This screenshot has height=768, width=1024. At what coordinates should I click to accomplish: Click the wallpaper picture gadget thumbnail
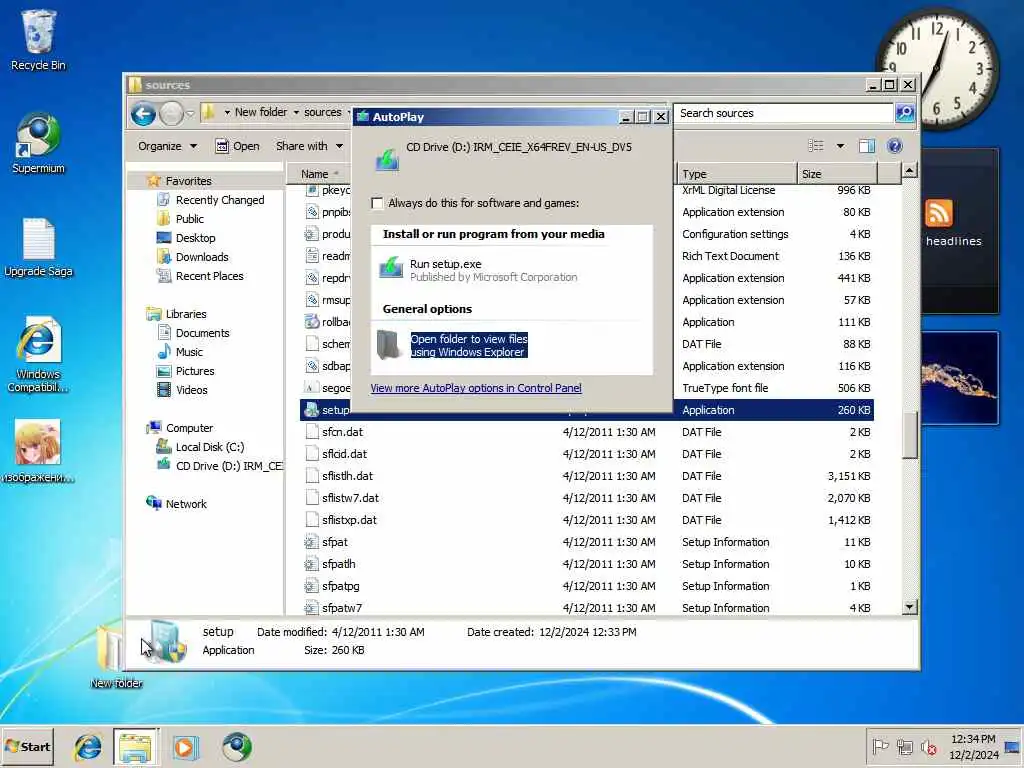959,378
